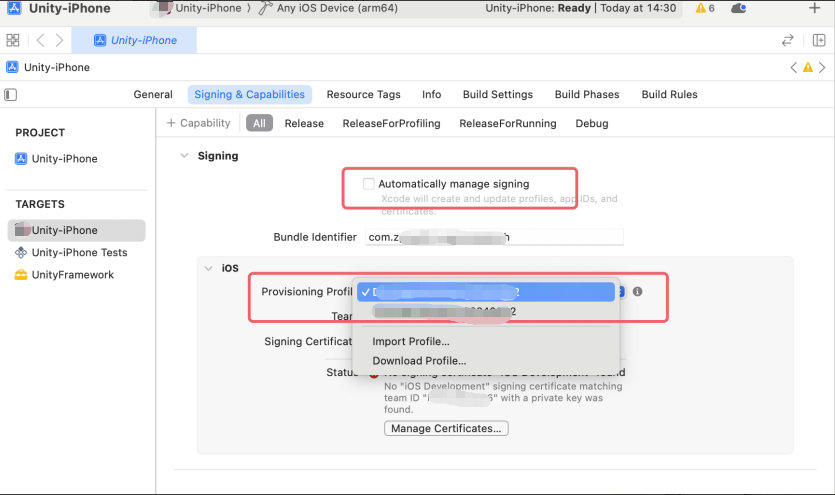
Task: Select the checked provisioning profile option
Action: 486,292
